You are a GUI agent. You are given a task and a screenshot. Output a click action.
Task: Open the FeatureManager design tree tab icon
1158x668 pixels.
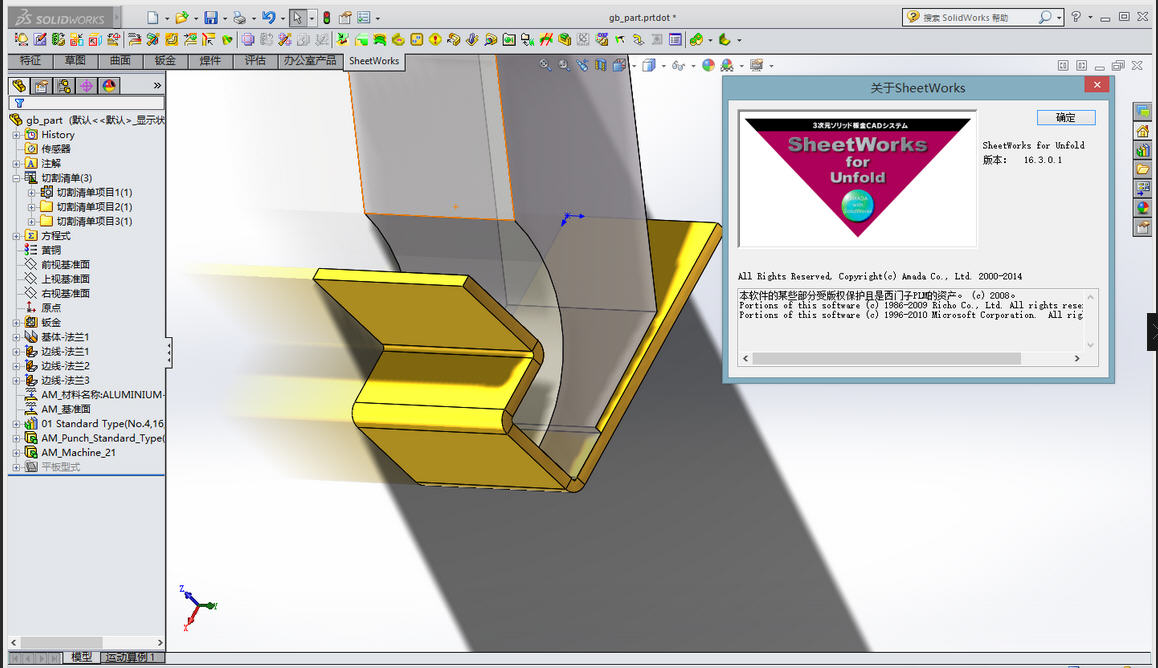click(x=19, y=86)
